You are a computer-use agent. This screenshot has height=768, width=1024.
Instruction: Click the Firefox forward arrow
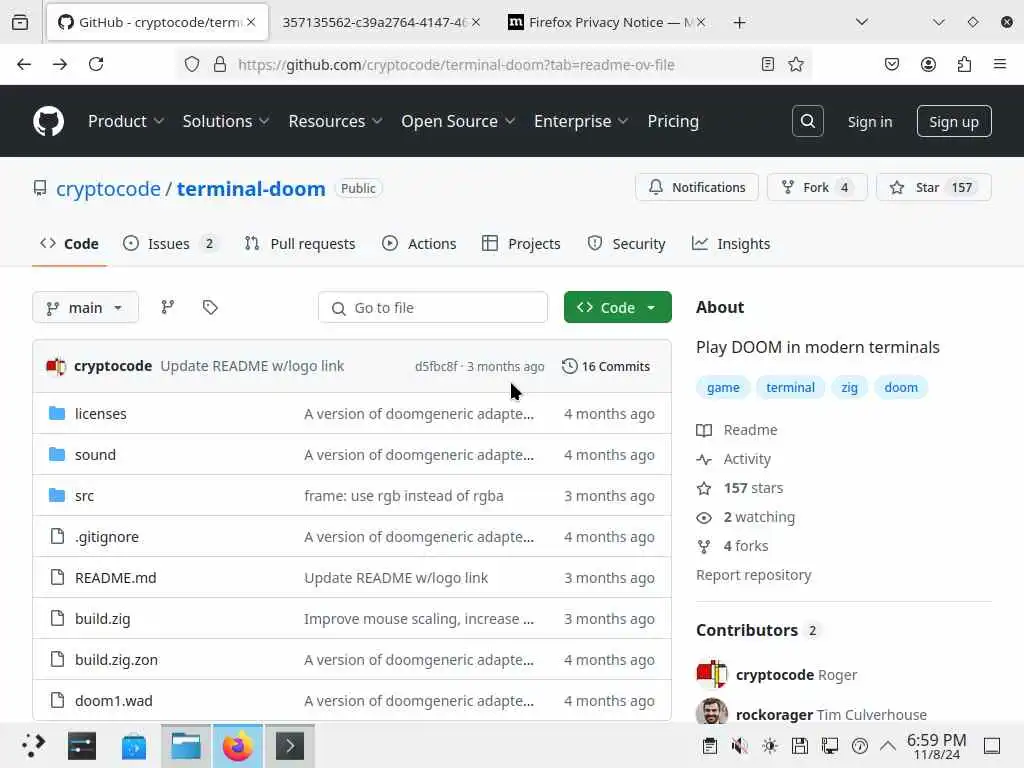[x=60, y=64]
